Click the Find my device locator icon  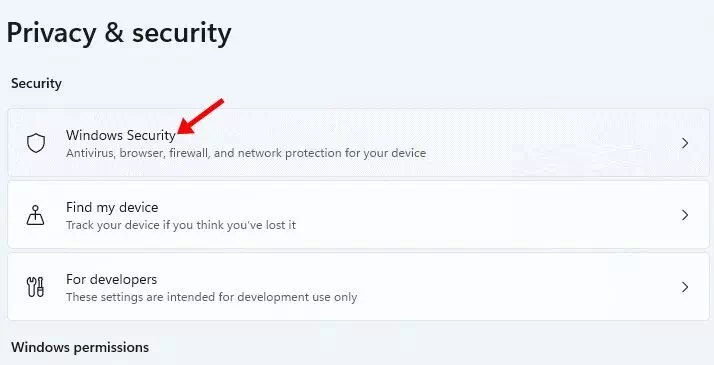36,215
